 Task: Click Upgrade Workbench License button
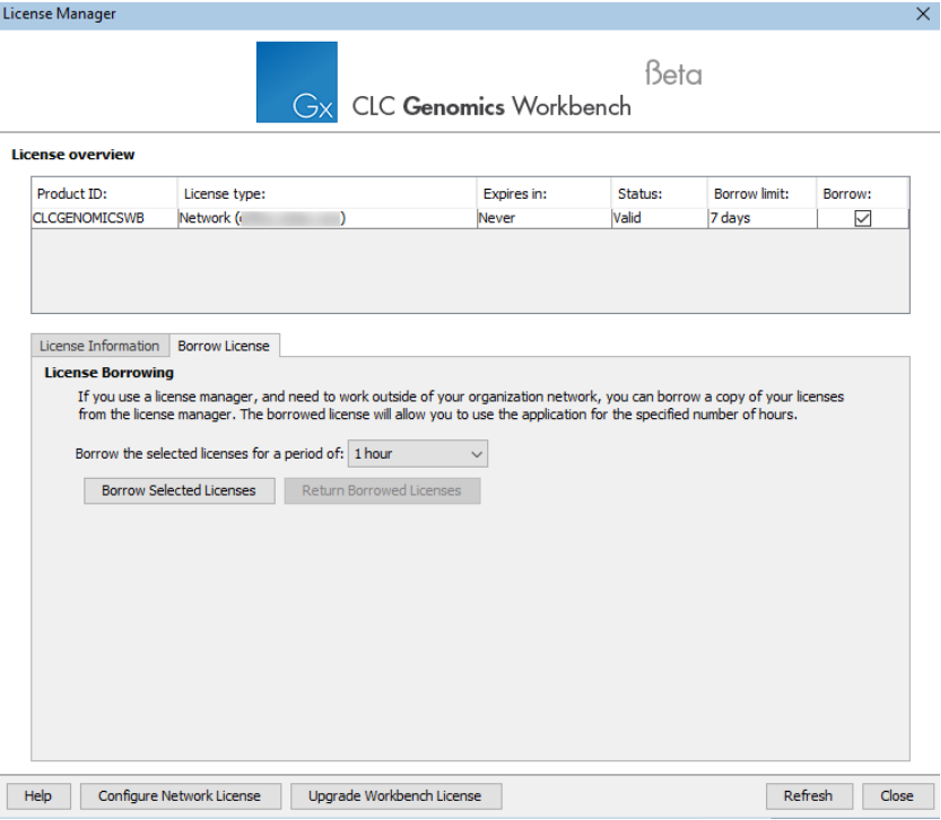tap(395, 796)
